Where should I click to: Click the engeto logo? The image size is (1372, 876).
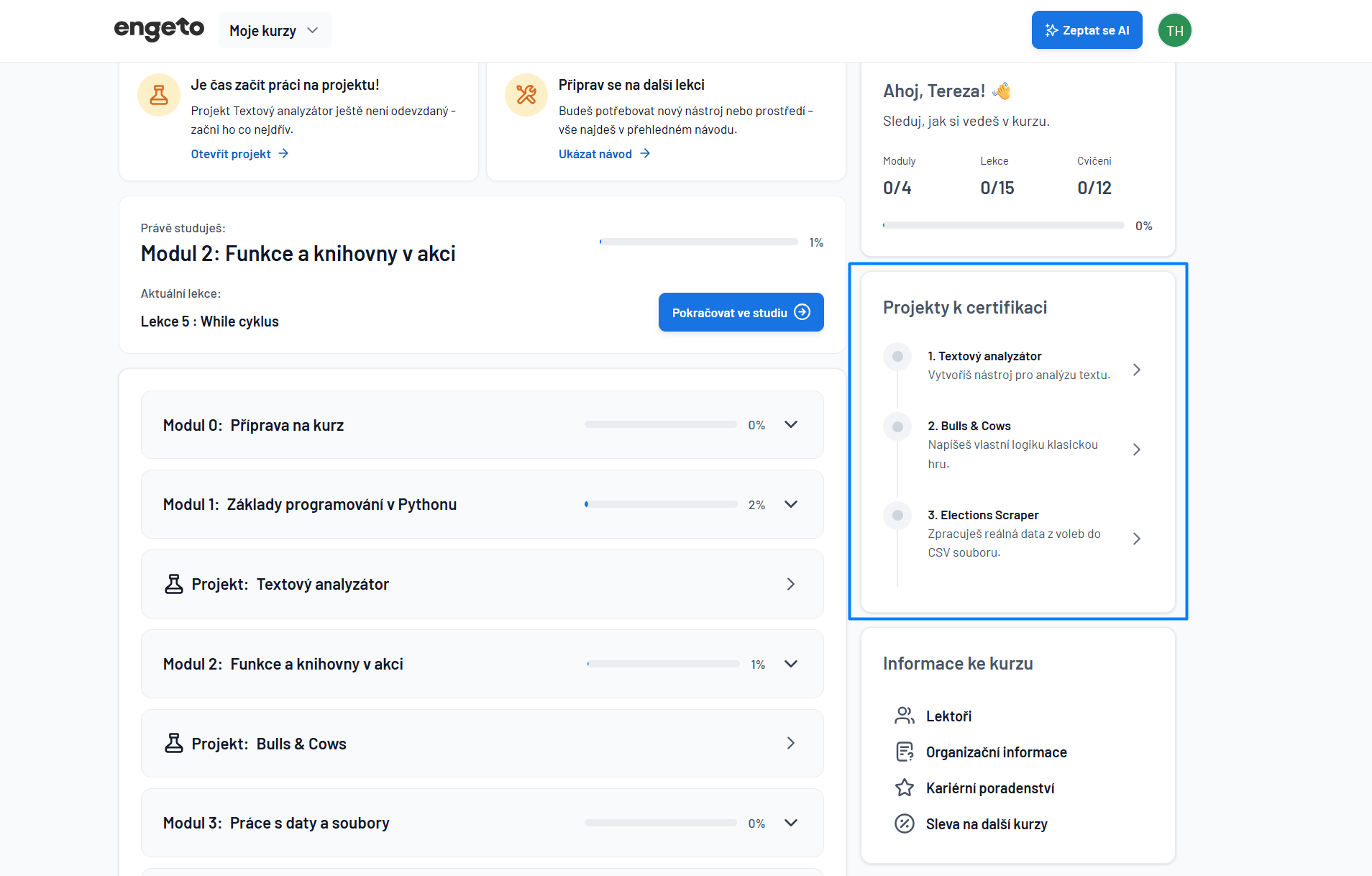tap(159, 29)
